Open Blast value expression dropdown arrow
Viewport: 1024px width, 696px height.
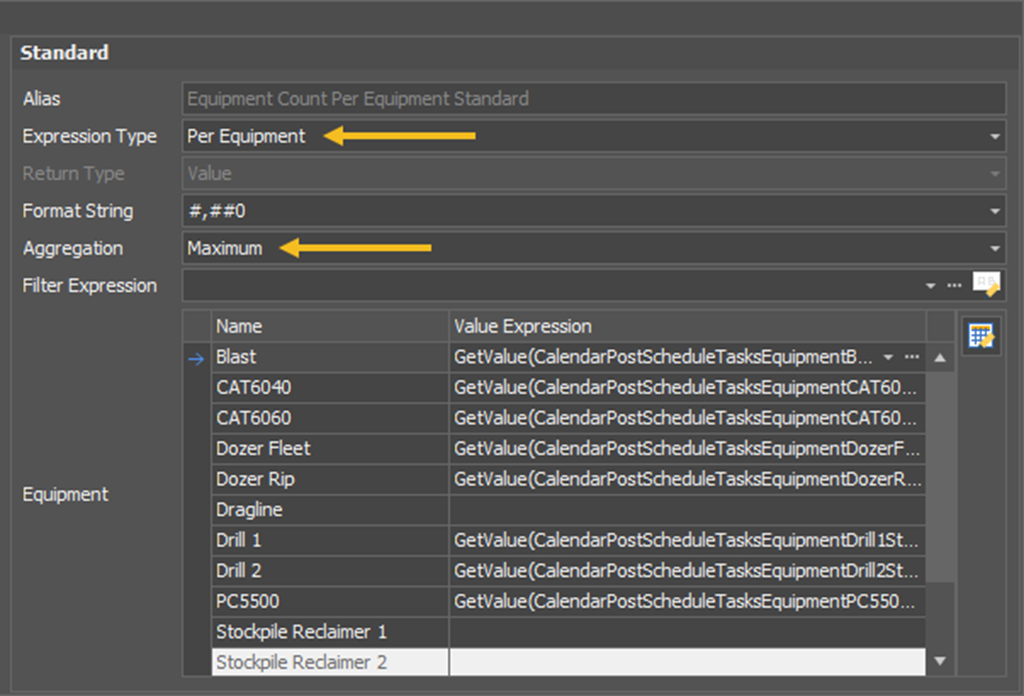point(888,356)
